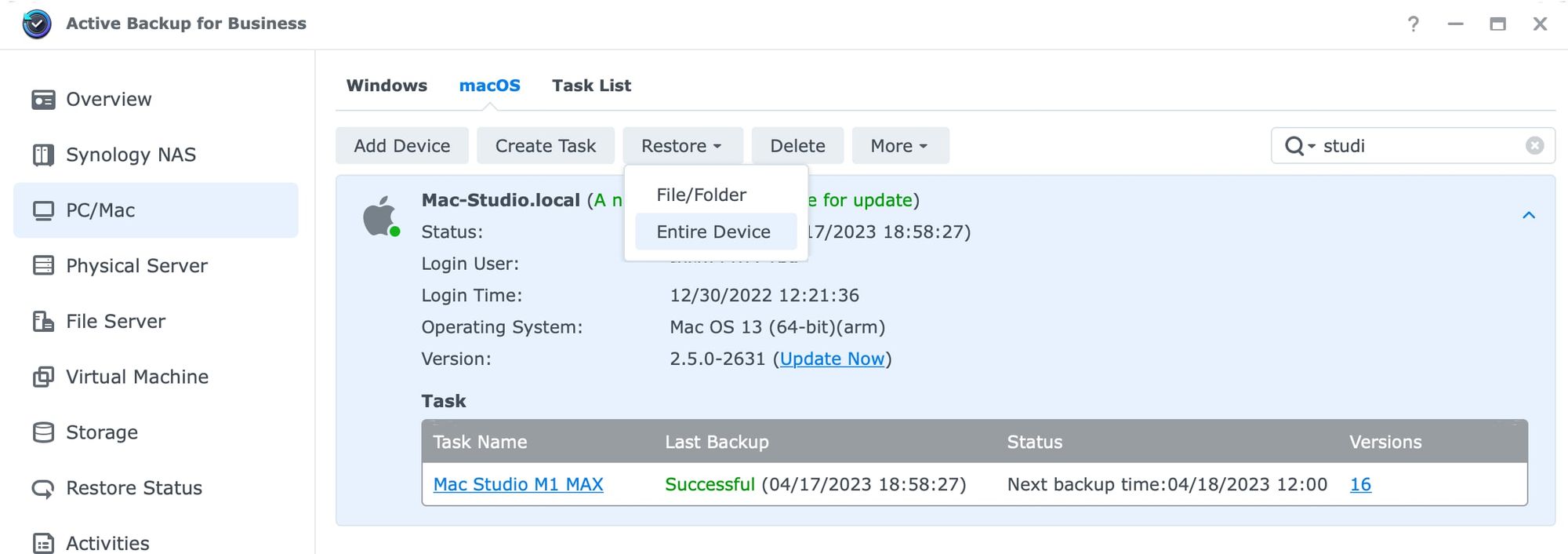Click the Task Name column header
This screenshot has height=554, width=1568.
point(480,442)
